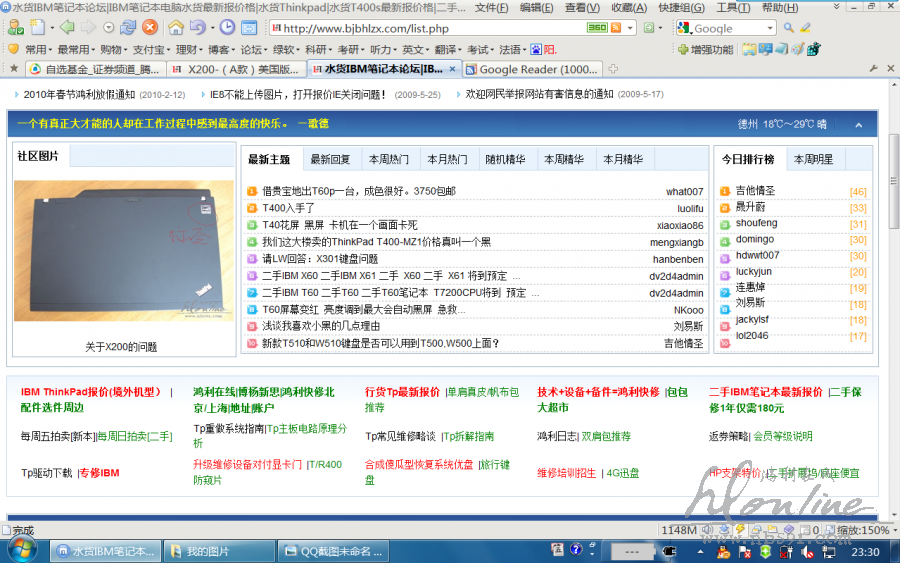The height and width of the screenshot is (563, 900).
Task: Click the green Back arrow
Action: [x=67, y=27]
